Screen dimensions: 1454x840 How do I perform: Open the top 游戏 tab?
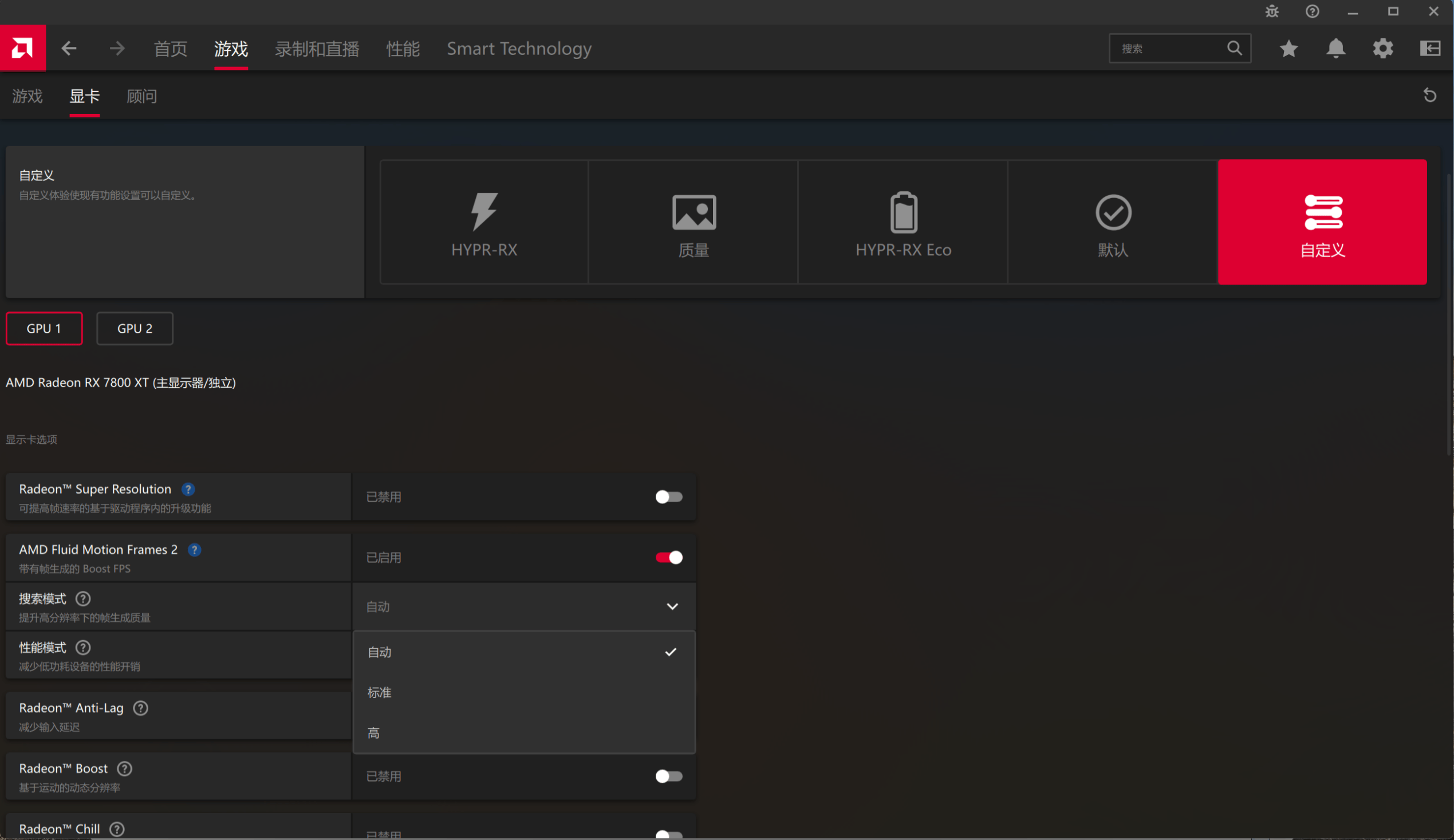pos(231,49)
